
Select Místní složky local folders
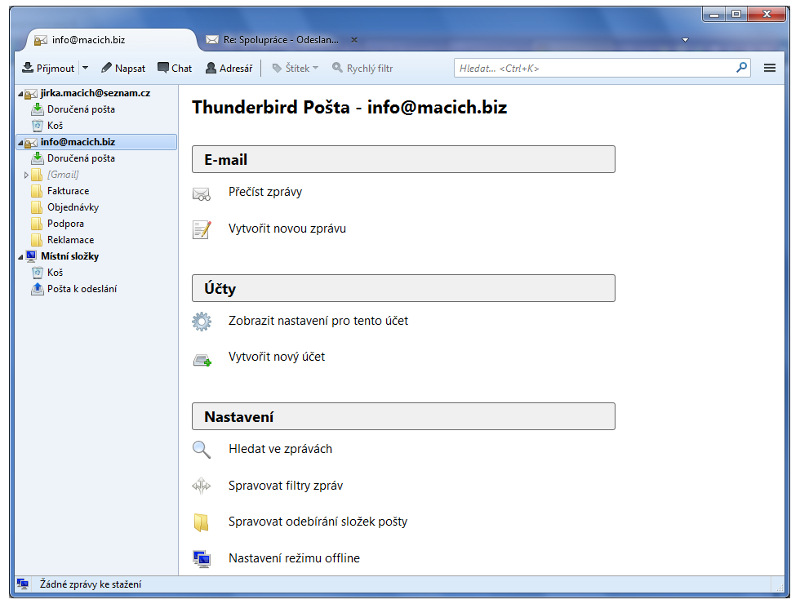coord(70,256)
